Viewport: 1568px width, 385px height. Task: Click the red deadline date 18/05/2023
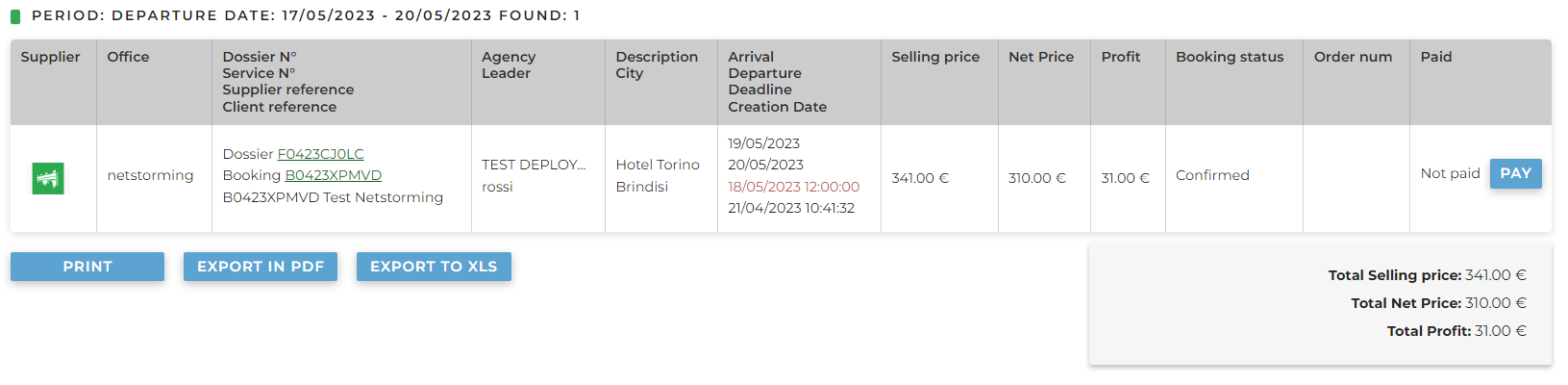pyautogui.click(x=793, y=187)
